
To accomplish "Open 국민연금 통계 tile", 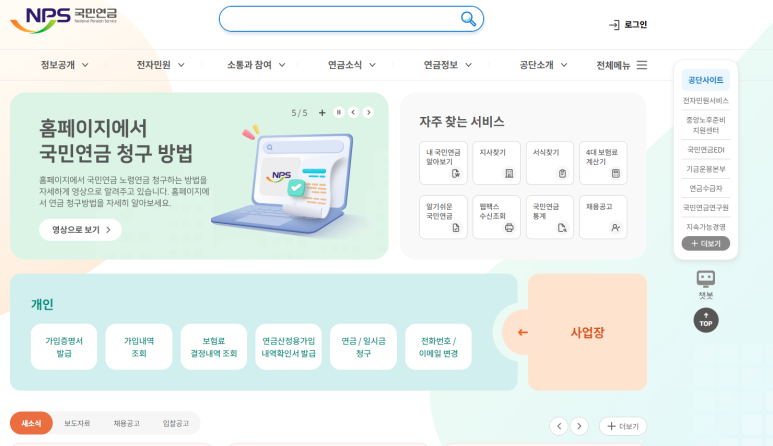I will (550, 217).
